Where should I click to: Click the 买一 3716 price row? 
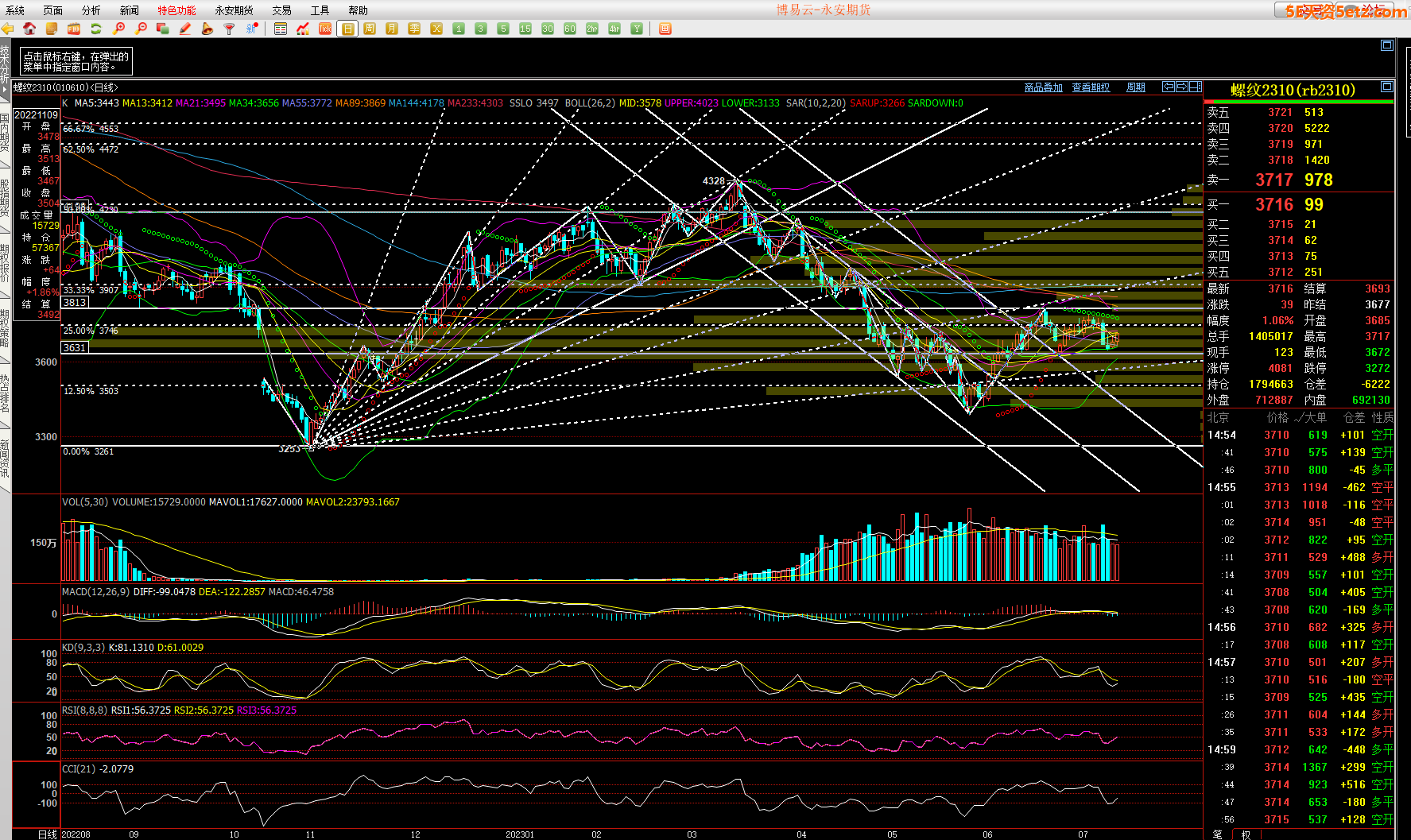(x=1298, y=205)
